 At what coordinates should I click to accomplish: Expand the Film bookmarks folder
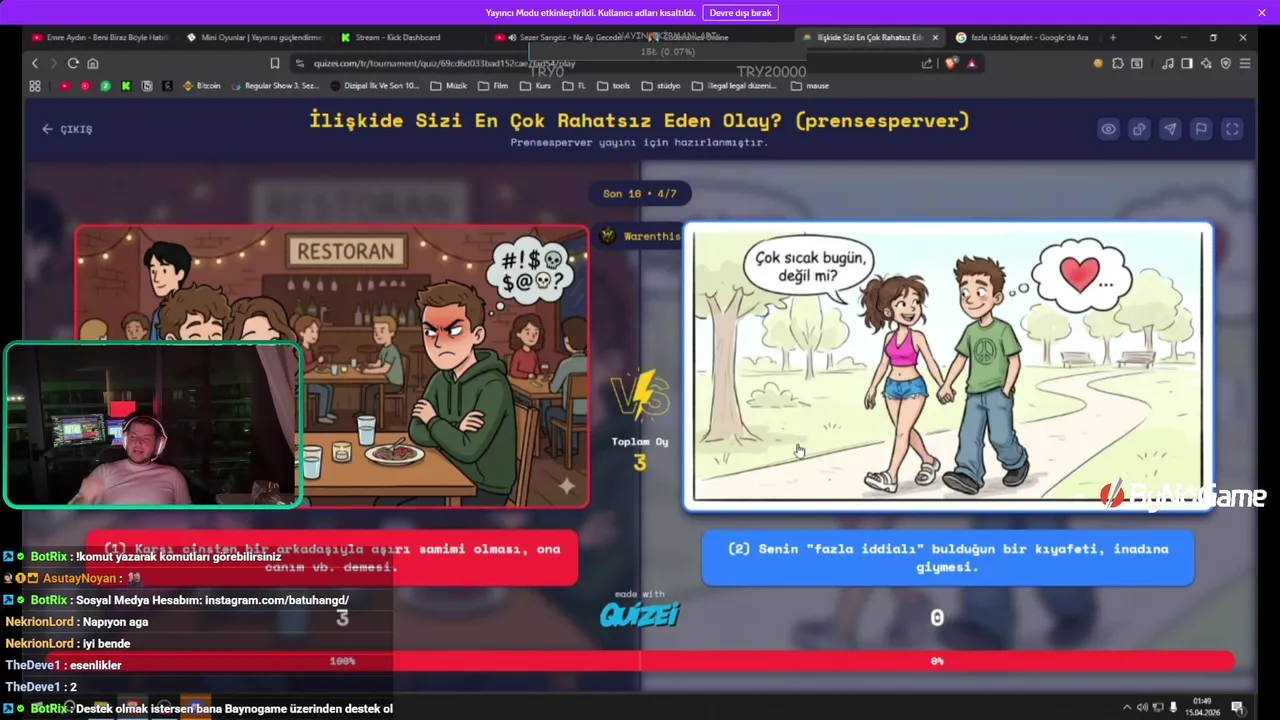point(493,86)
